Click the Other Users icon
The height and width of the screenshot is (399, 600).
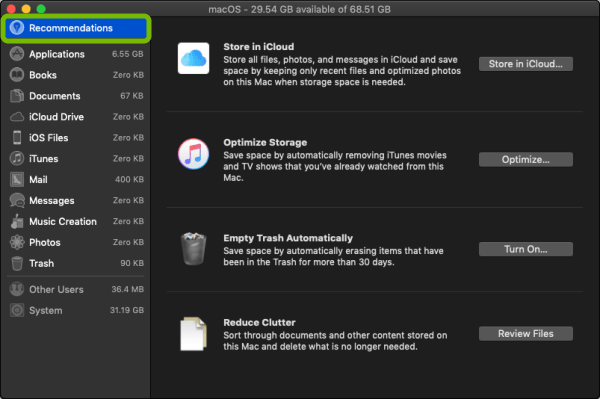[17, 289]
